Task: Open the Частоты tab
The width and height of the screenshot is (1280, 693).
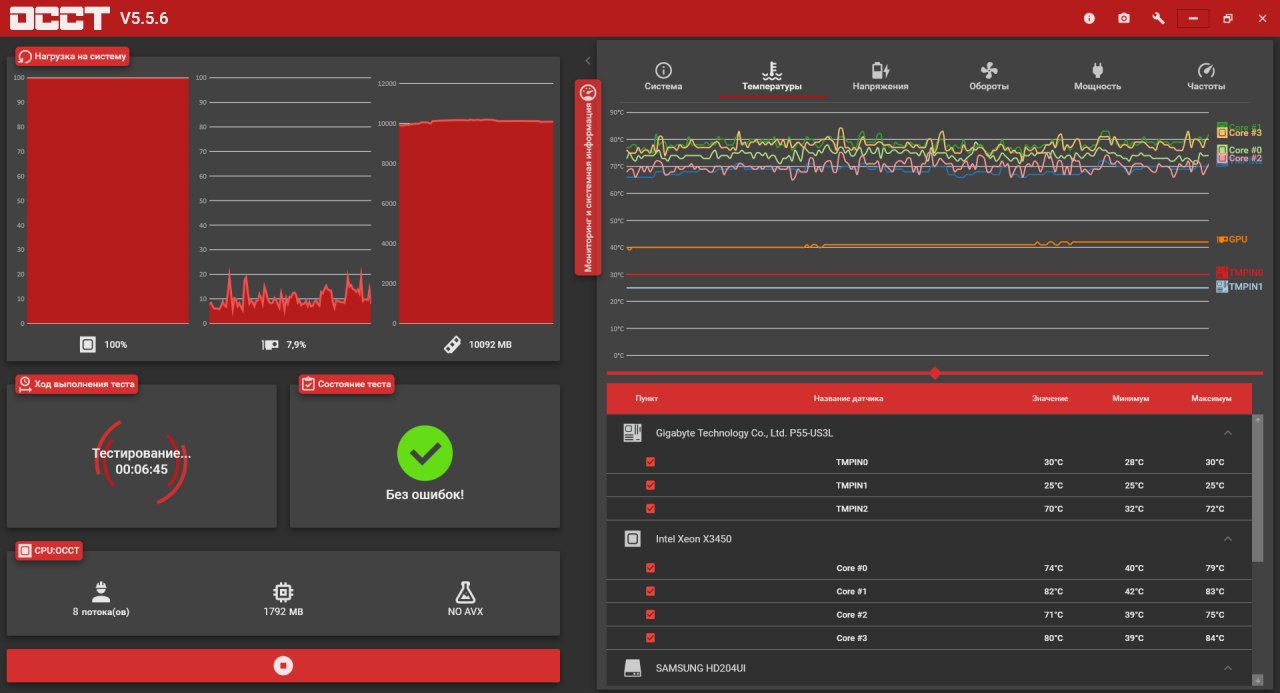Action: 1206,76
